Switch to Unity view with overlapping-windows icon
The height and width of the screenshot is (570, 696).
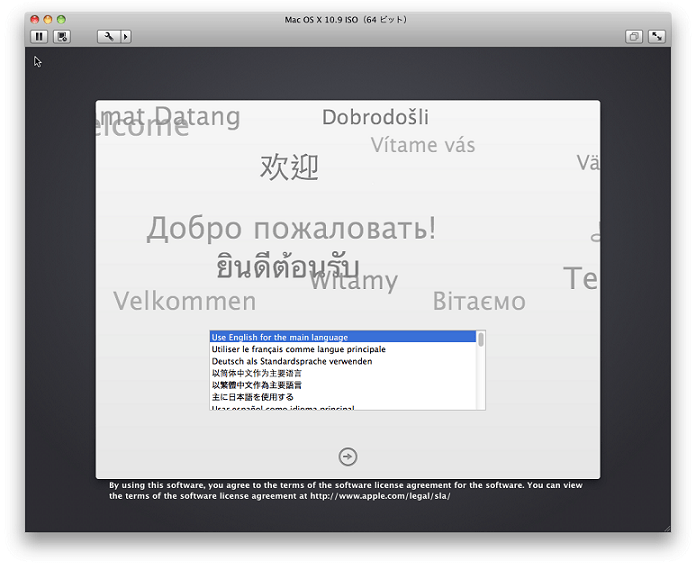click(634, 36)
